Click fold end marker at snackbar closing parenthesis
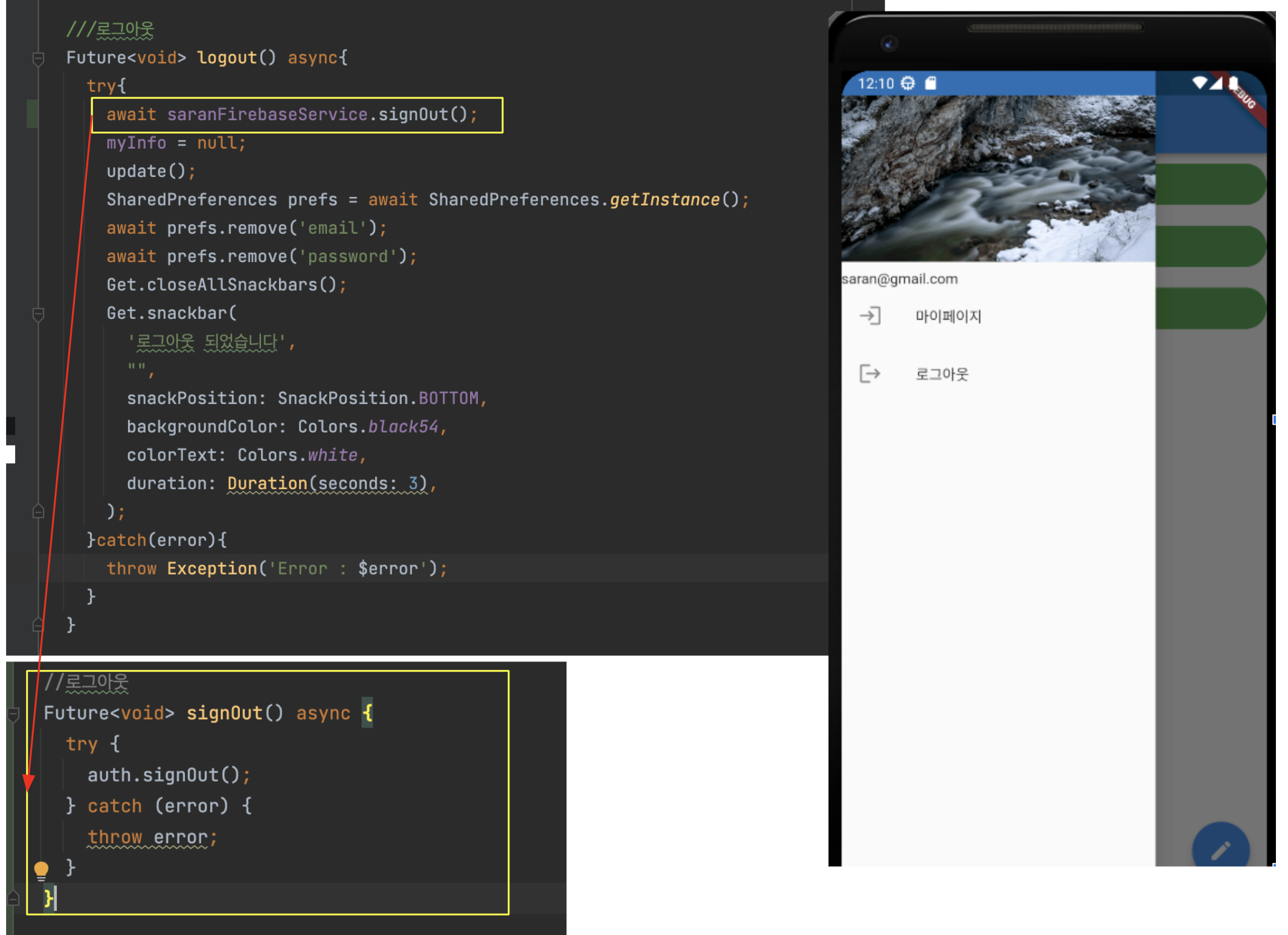The width and height of the screenshot is (1288, 935). tap(38, 512)
